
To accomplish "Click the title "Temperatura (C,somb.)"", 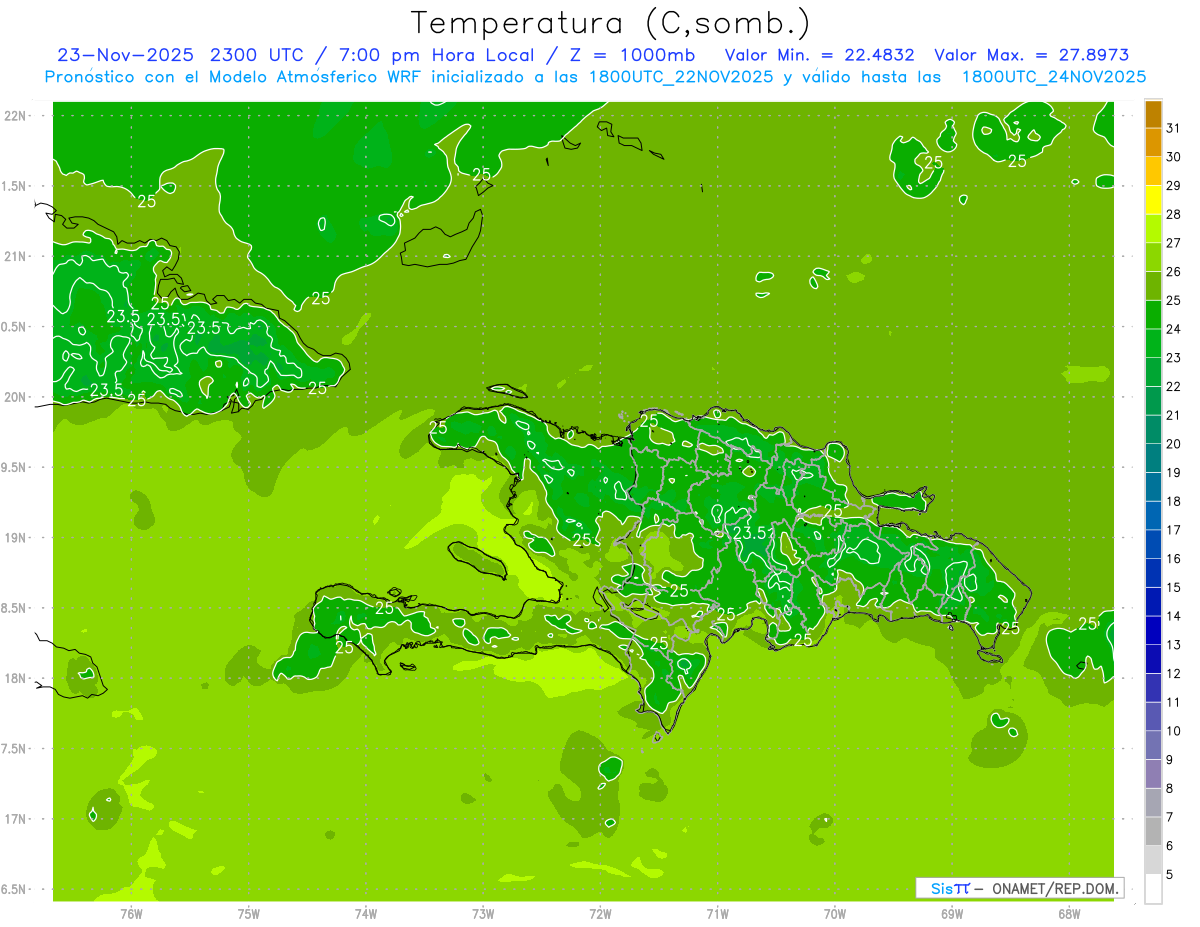I will [x=610, y=23].
